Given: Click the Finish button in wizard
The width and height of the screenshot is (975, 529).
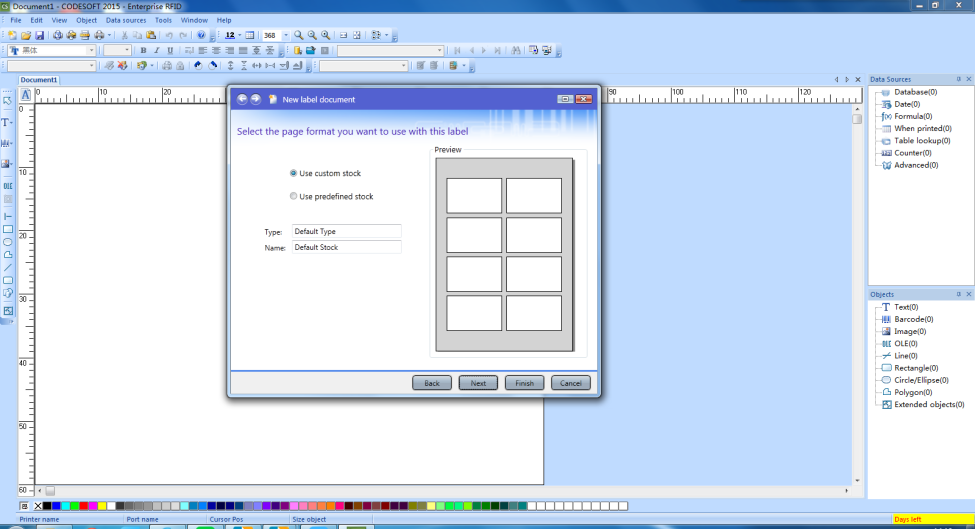Looking at the screenshot, I should [x=524, y=383].
